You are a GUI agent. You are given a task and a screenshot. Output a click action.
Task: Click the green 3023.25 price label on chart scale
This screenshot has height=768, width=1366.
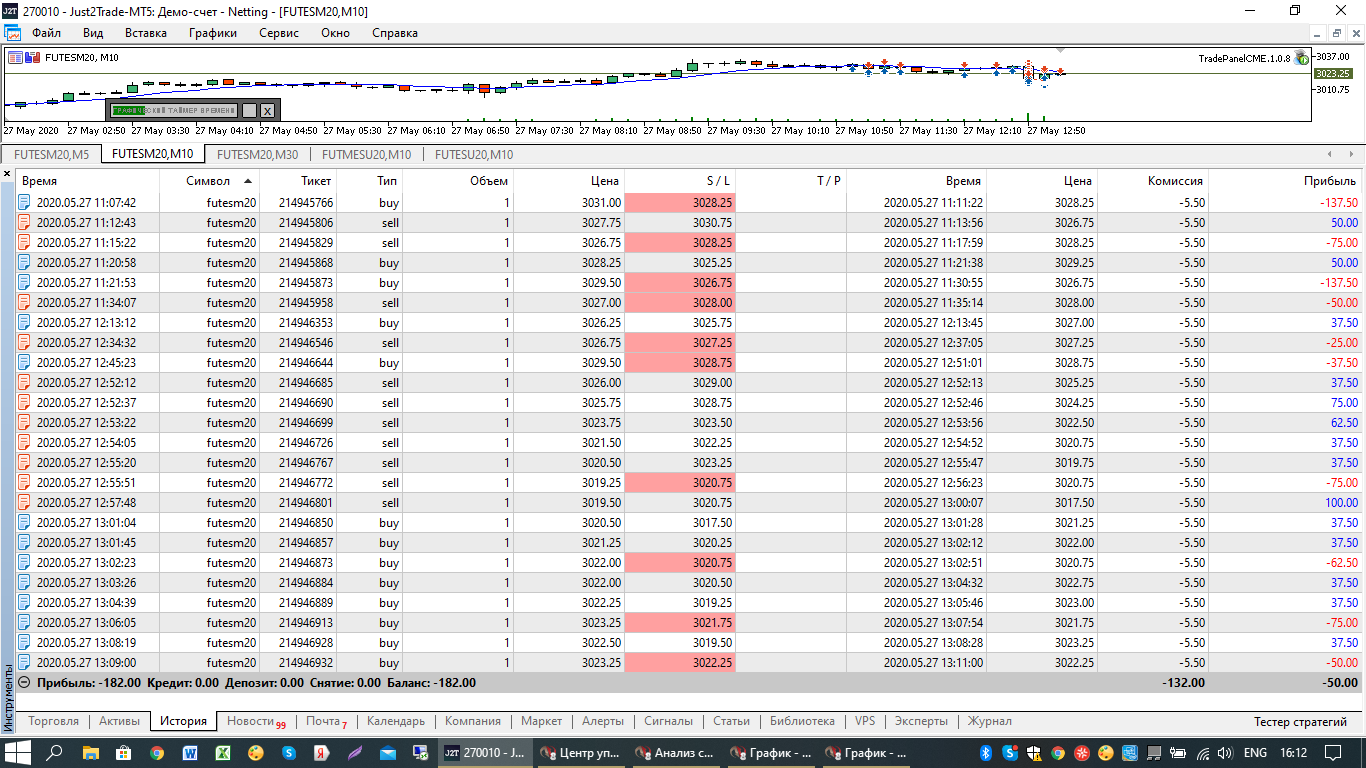point(1333,73)
